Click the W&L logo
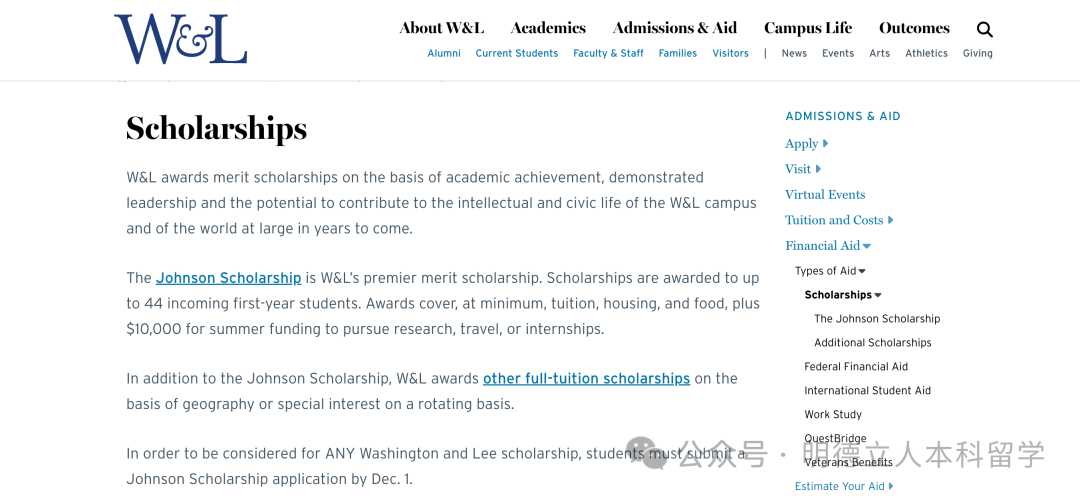The width and height of the screenshot is (1080, 498). click(180, 40)
